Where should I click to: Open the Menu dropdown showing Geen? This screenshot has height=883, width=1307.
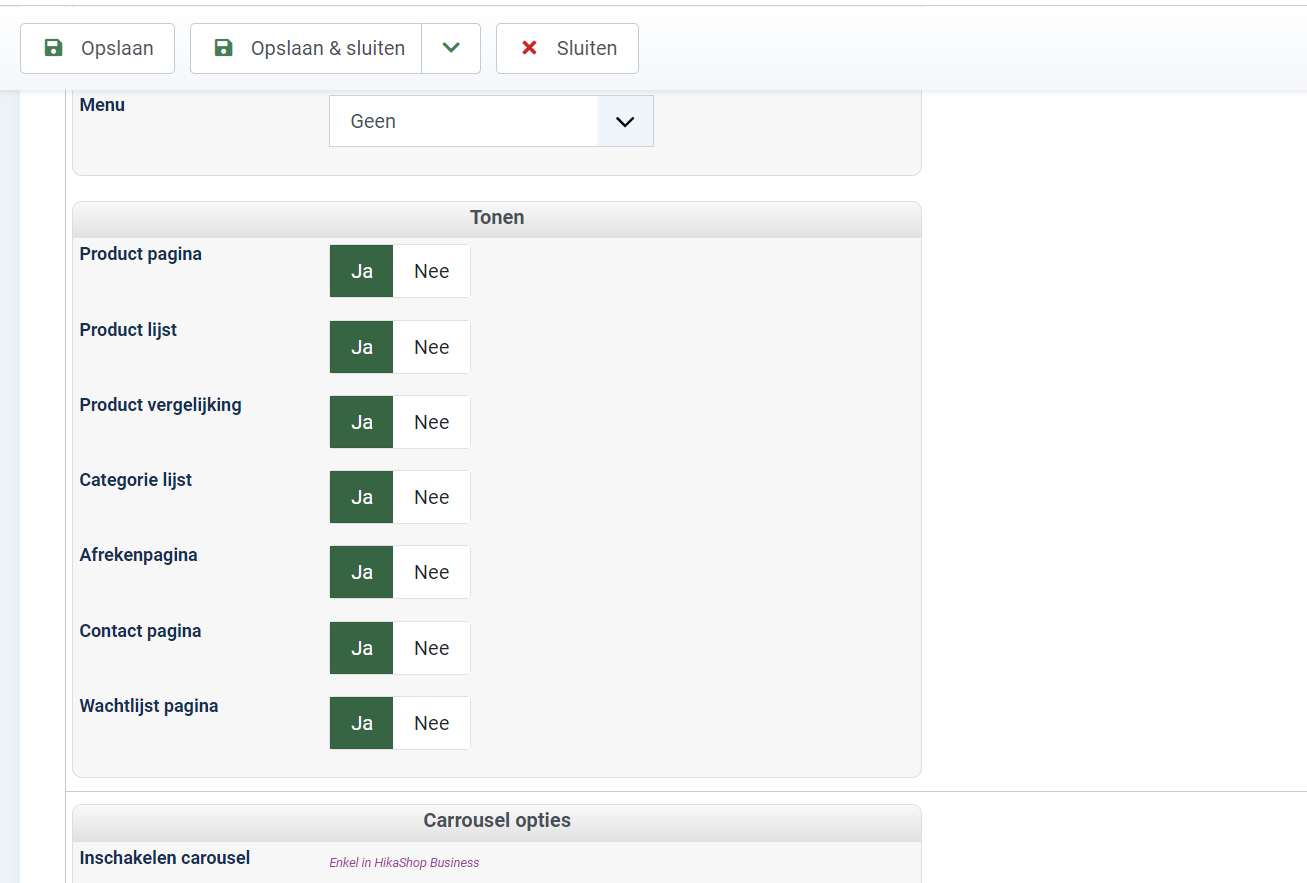tap(491, 121)
